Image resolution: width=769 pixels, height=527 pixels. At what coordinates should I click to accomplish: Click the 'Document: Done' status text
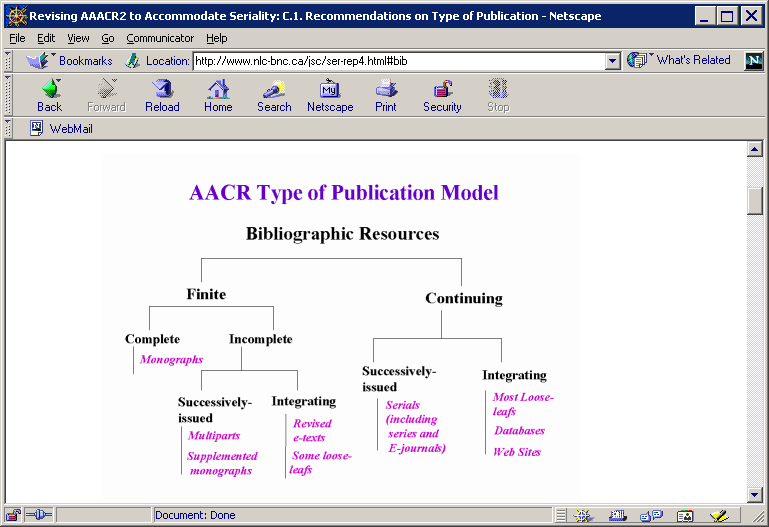coord(195,515)
